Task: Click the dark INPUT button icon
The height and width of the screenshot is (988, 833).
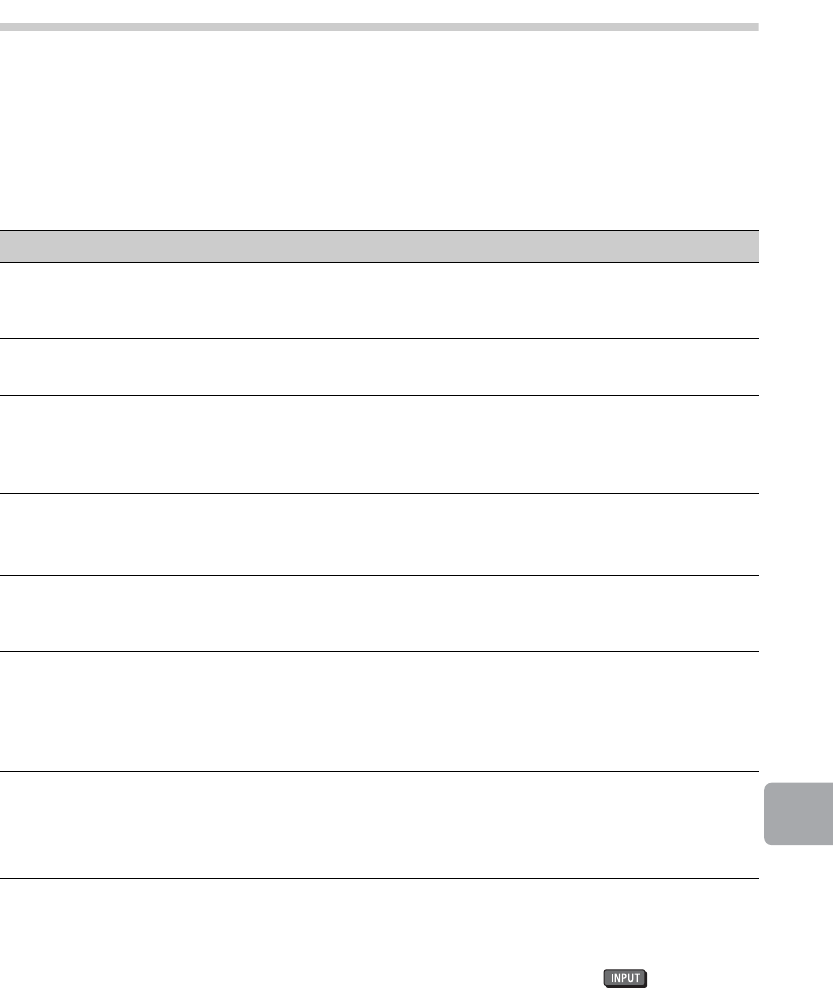Action: [x=627, y=978]
